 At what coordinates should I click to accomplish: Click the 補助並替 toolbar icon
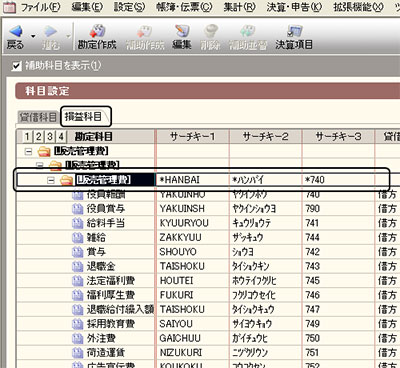[x=248, y=31]
